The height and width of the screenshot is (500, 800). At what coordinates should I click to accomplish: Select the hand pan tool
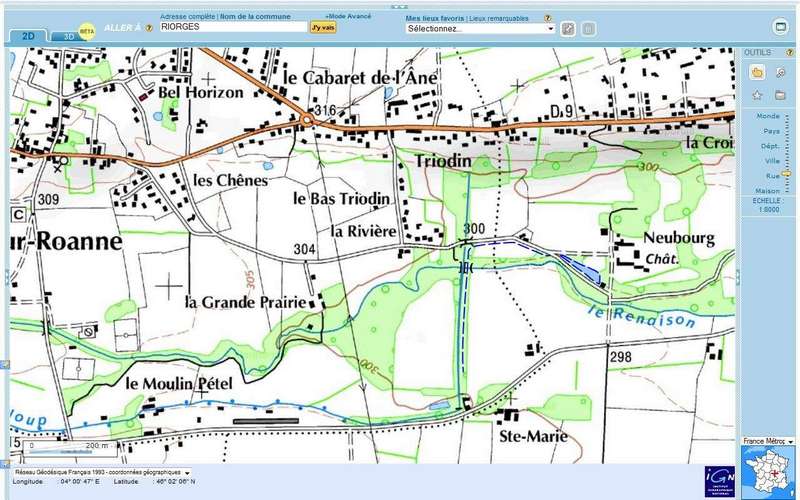(757, 72)
